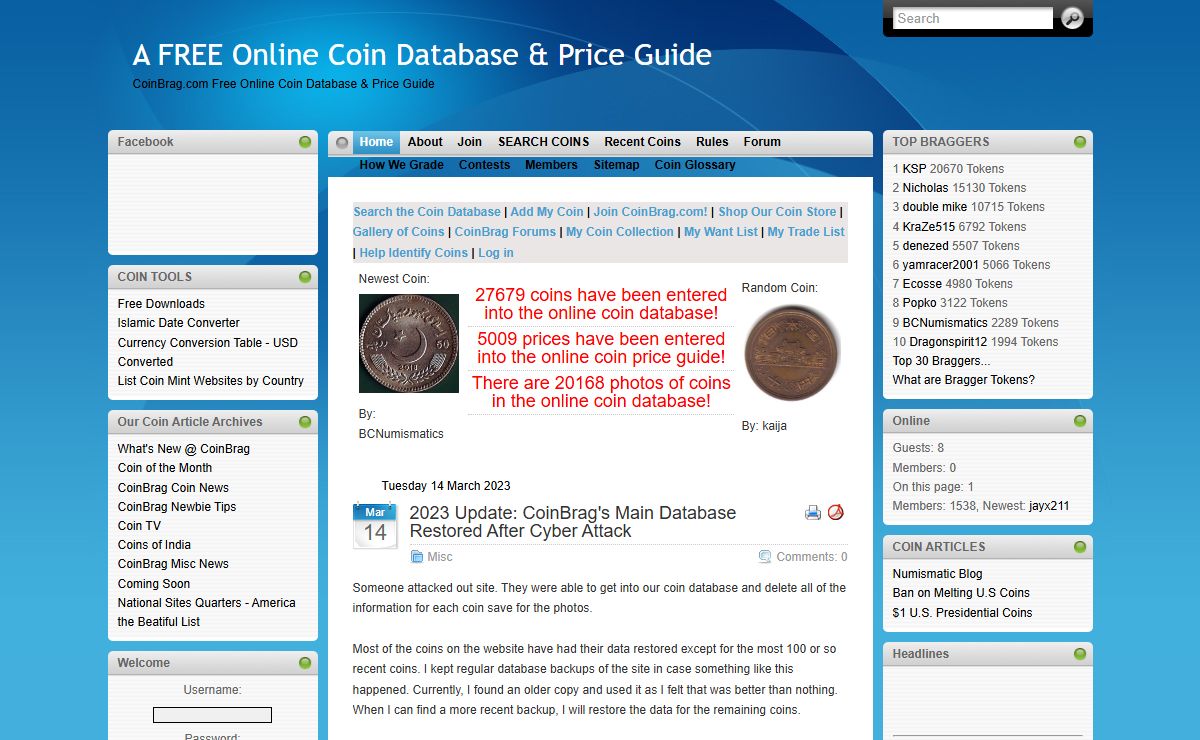Open the Rules menu item
The height and width of the screenshot is (740, 1200).
click(x=712, y=142)
